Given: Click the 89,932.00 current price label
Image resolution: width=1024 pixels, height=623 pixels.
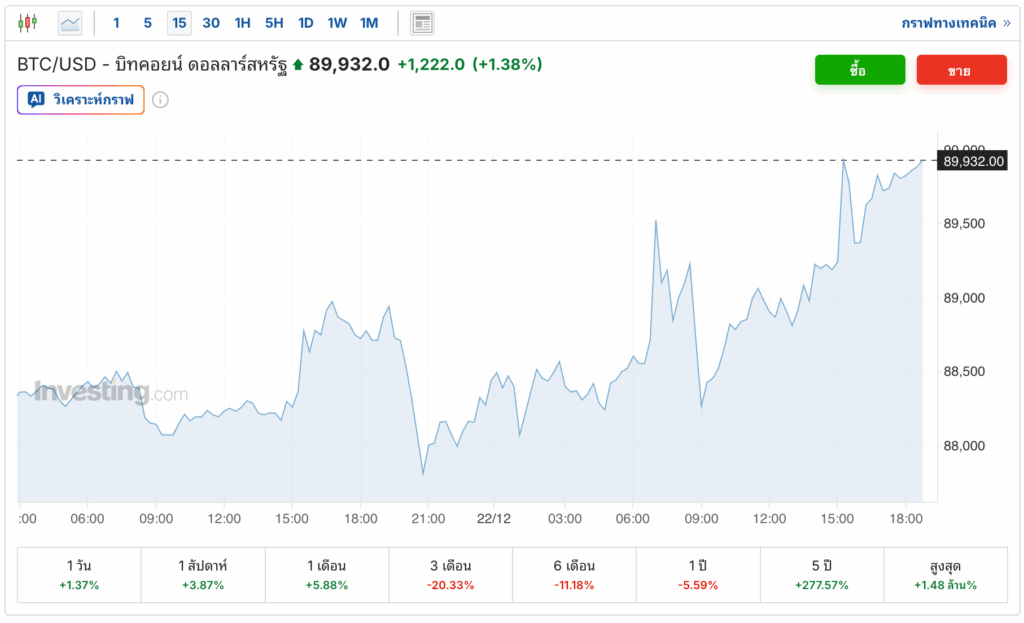Looking at the screenshot, I should 972,160.
